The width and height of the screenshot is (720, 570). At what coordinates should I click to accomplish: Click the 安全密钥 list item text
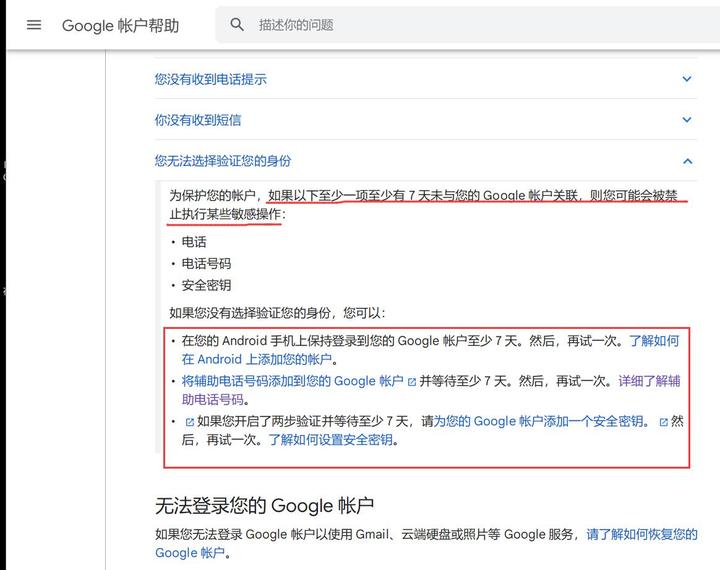[206, 285]
